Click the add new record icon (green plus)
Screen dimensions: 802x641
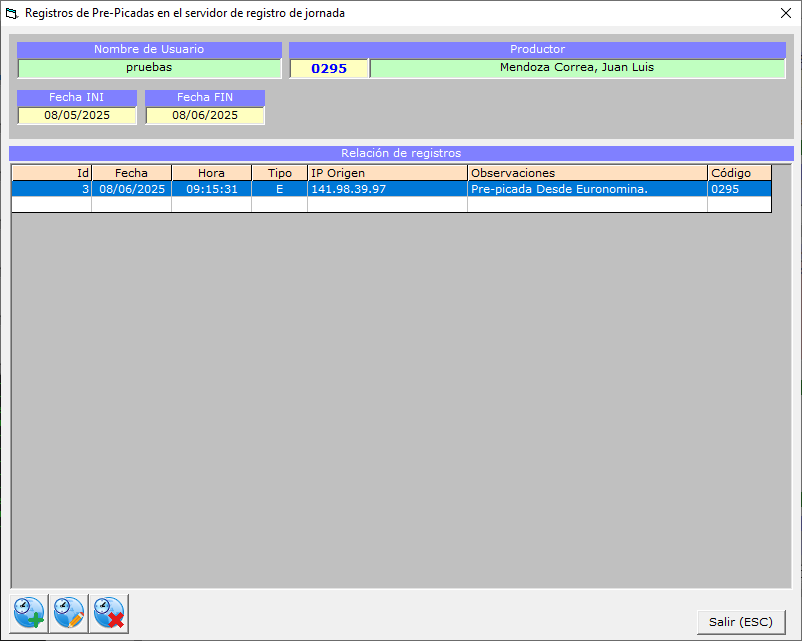pyautogui.click(x=30, y=611)
